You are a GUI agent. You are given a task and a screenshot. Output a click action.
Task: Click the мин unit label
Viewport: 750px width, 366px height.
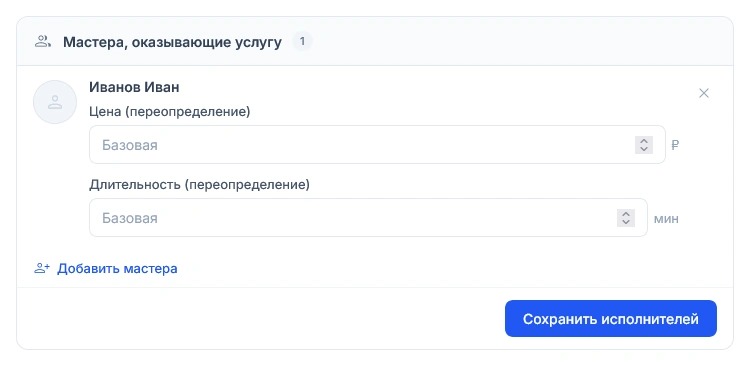(x=666, y=219)
